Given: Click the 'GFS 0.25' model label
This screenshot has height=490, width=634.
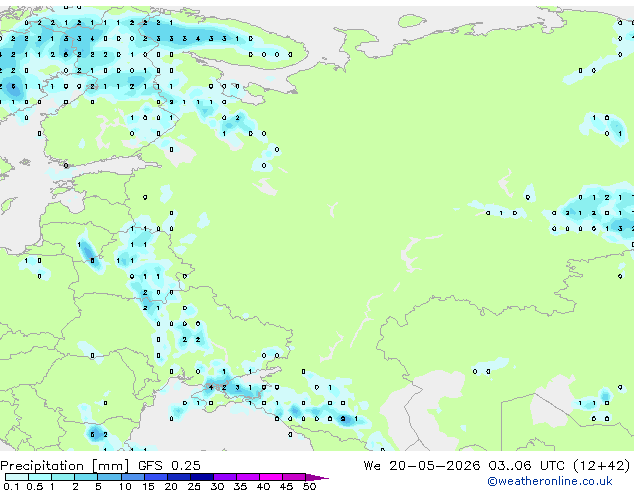Looking at the screenshot, I should tap(169, 466).
